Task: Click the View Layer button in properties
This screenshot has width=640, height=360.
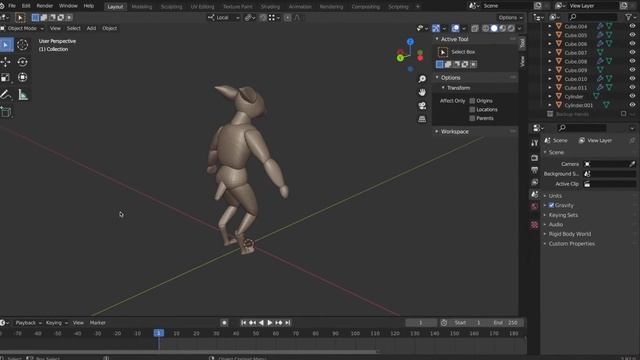Action: click(596, 140)
